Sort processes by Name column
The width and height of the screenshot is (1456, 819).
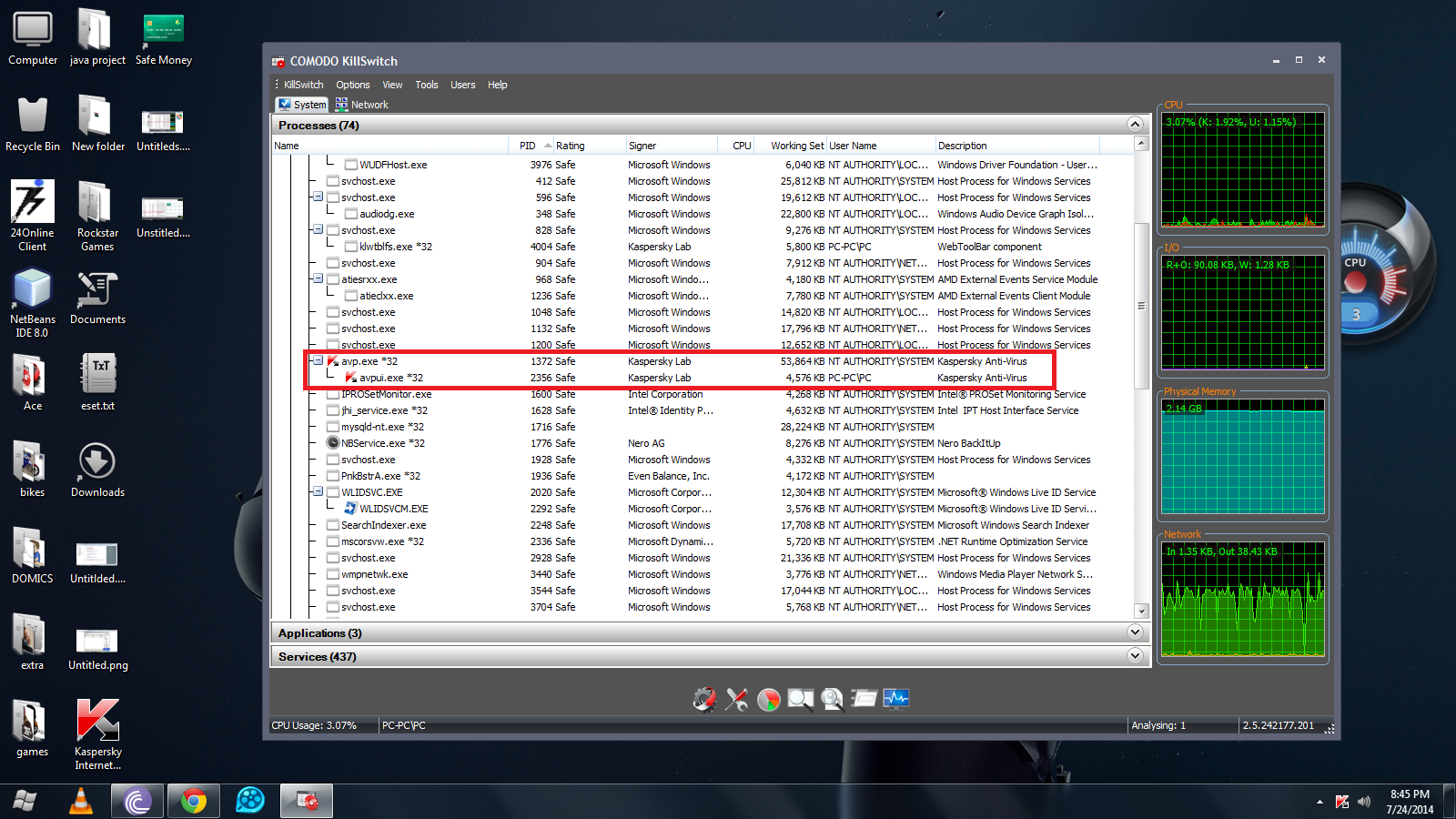[389, 146]
